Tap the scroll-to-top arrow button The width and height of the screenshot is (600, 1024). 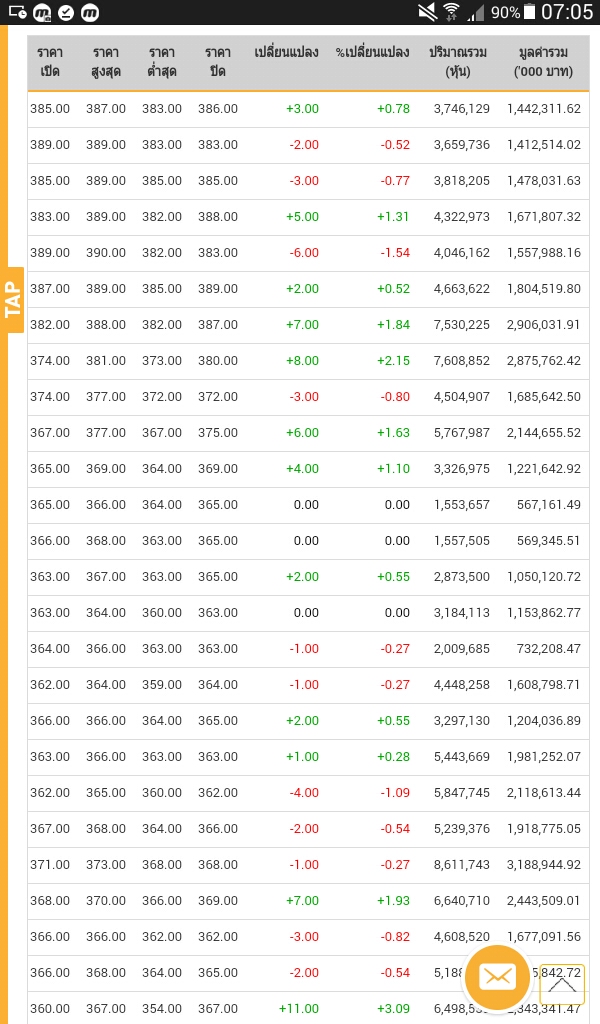tap(561, 984)
